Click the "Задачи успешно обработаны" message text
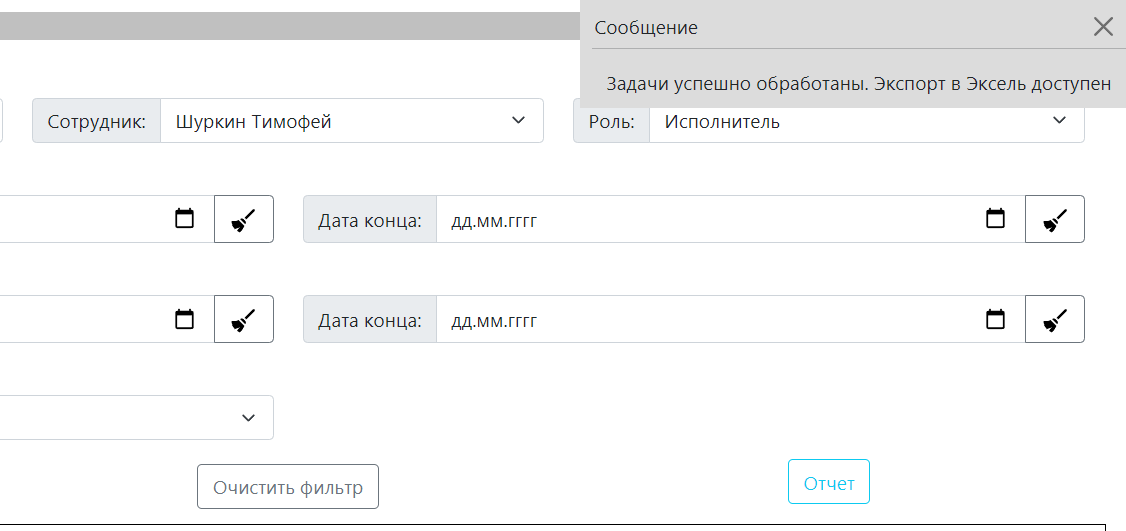 (x=858, y=84)
